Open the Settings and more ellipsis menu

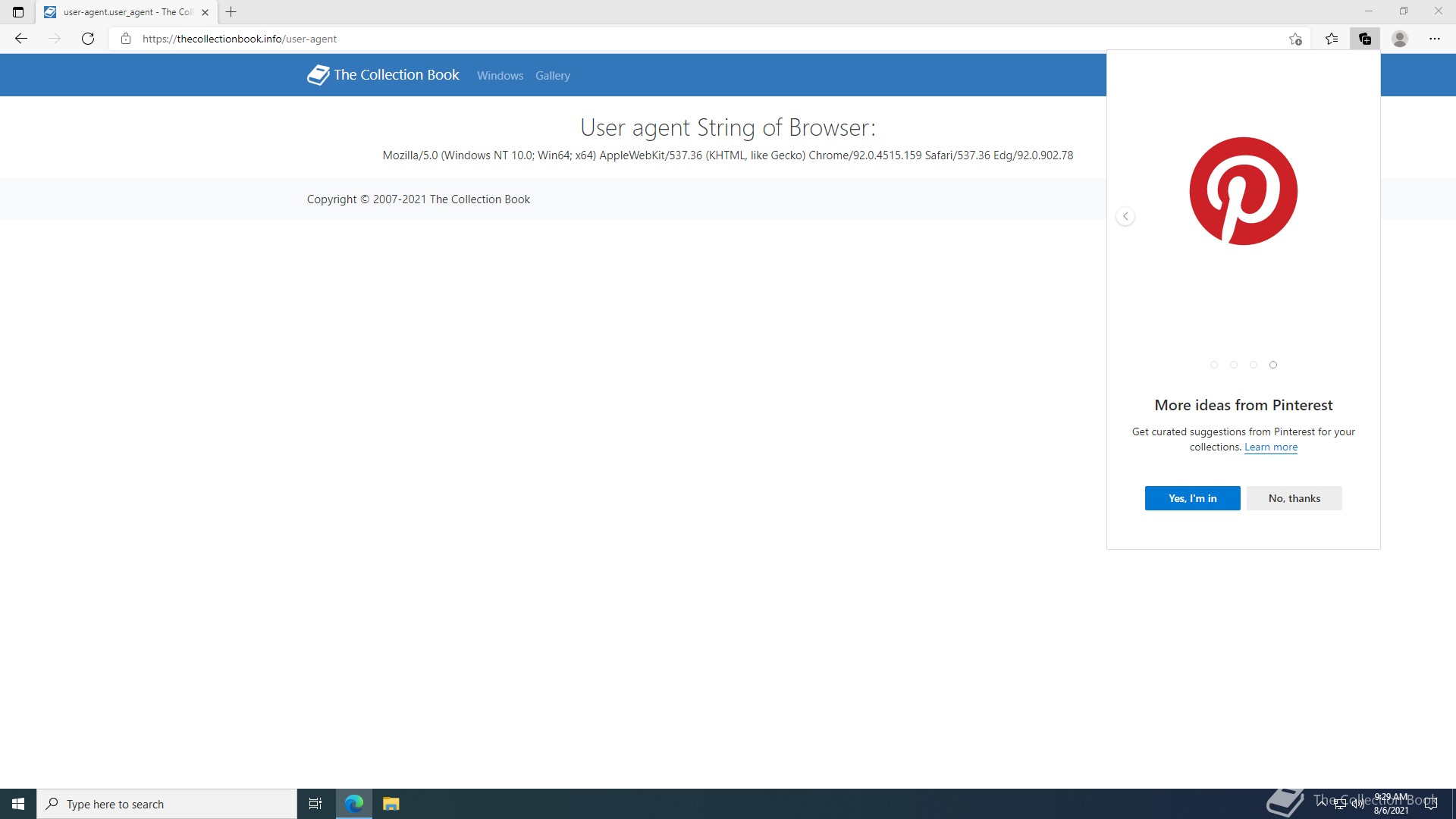point(1435,39)
